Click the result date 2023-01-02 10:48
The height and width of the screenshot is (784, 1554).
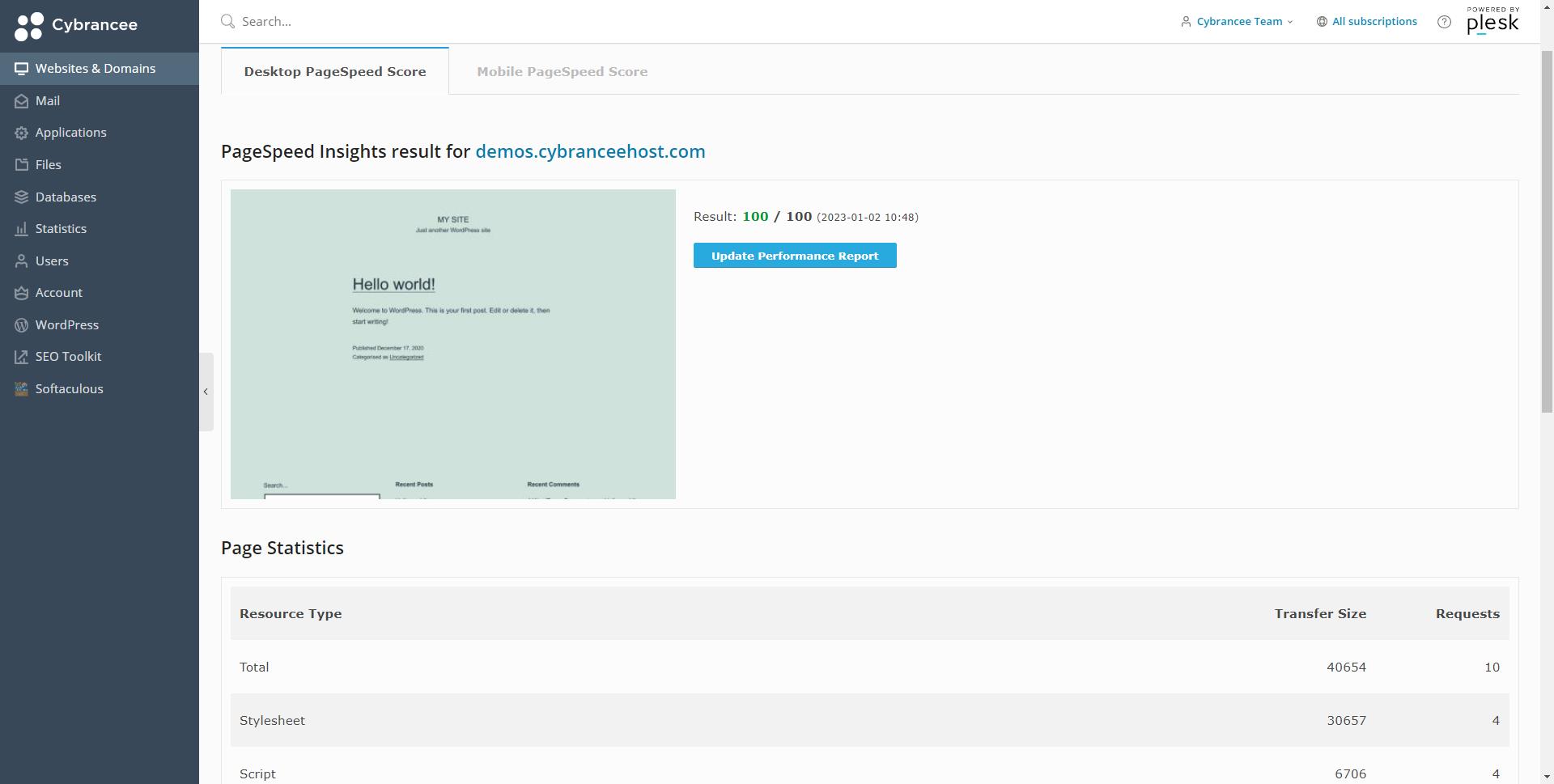click(x=867, y=218)
